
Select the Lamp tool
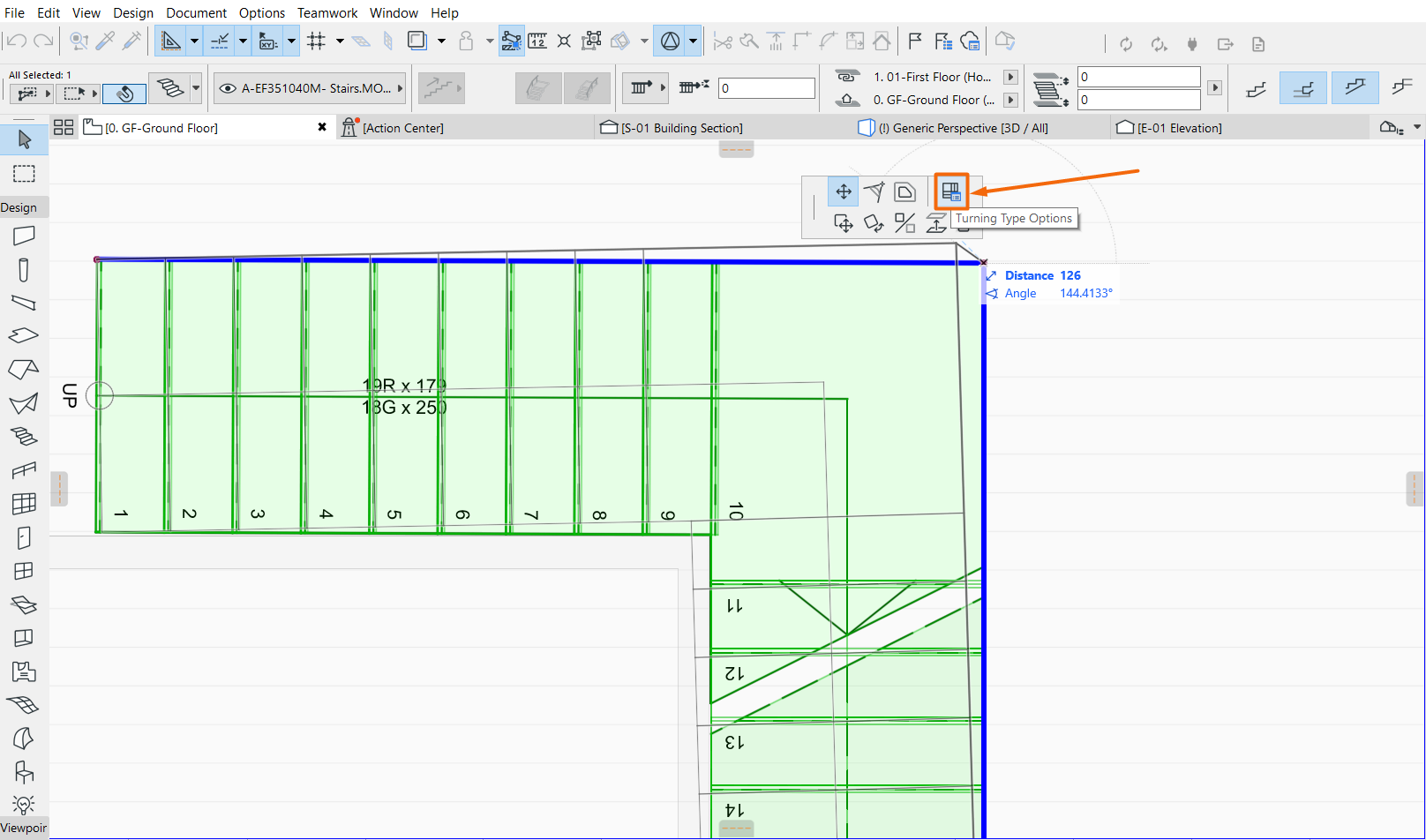click(24, 804)
